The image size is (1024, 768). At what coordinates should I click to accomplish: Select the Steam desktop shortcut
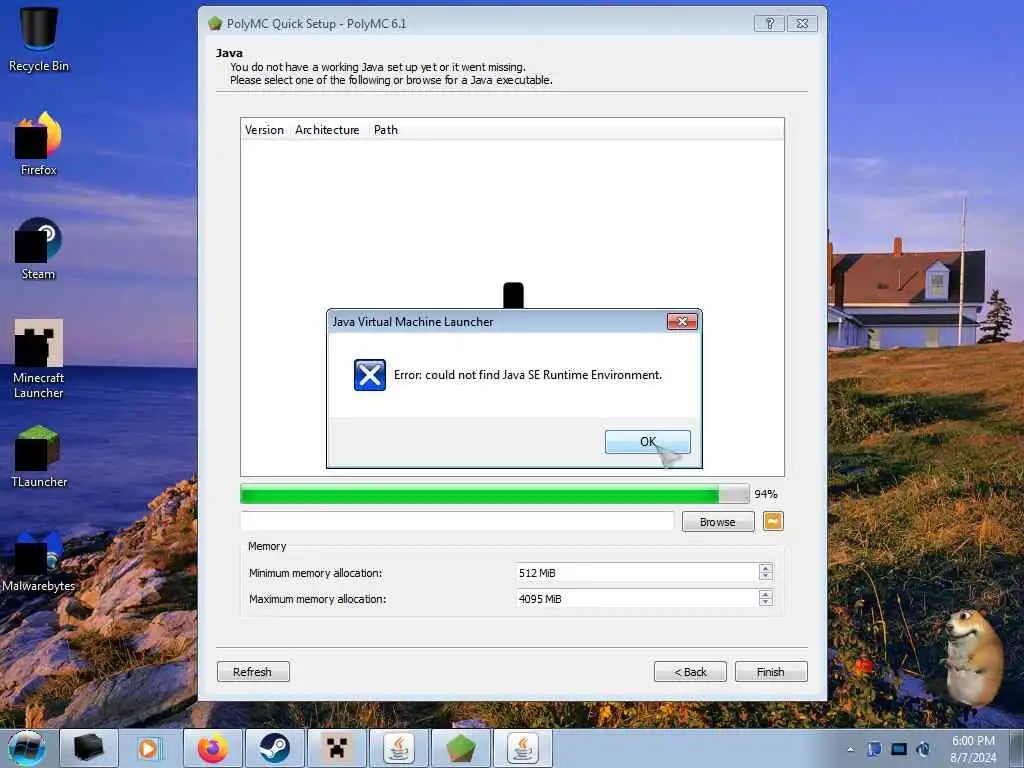(x=39, y=248)
